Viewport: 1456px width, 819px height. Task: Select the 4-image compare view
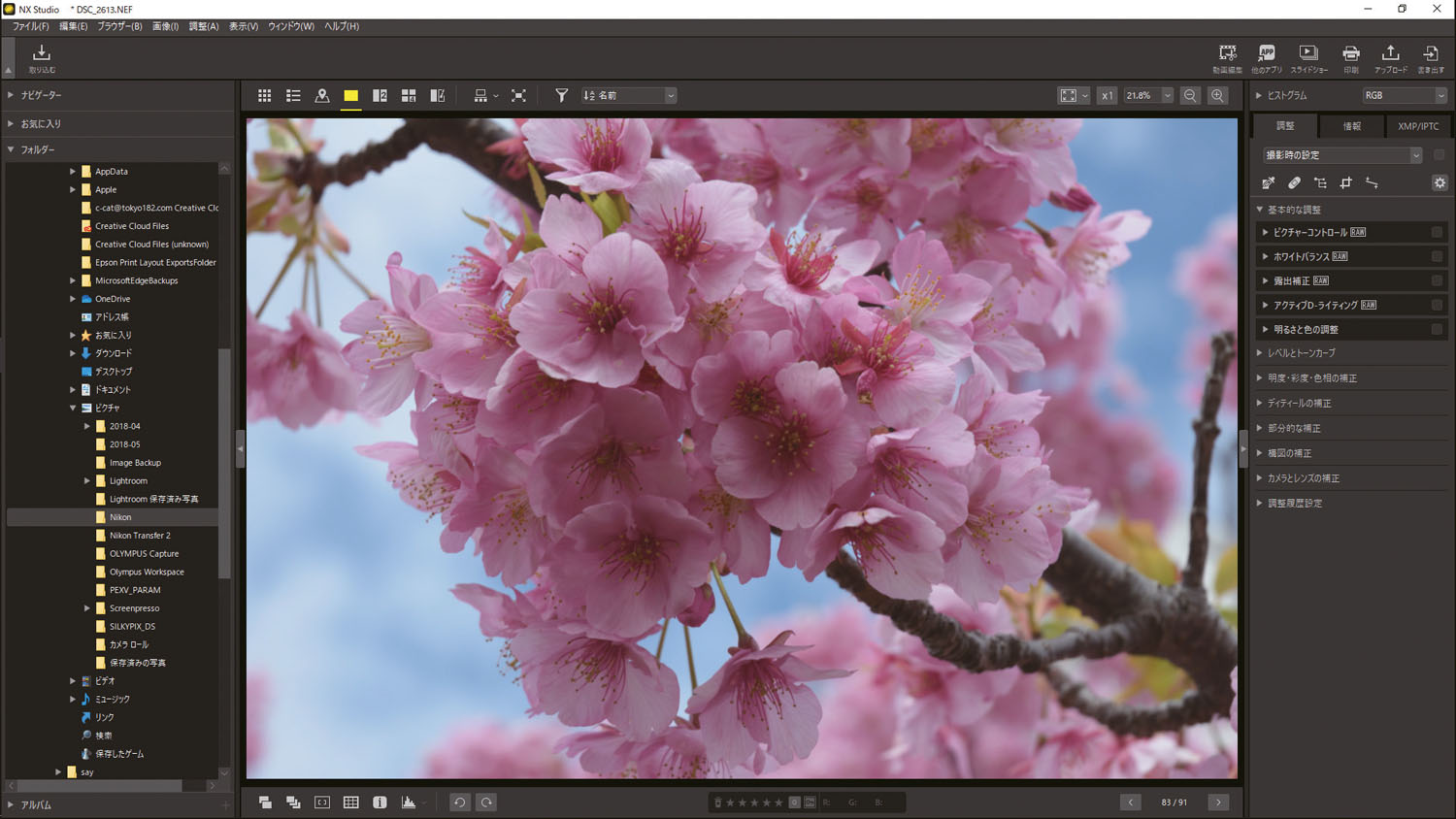point(409,95)
